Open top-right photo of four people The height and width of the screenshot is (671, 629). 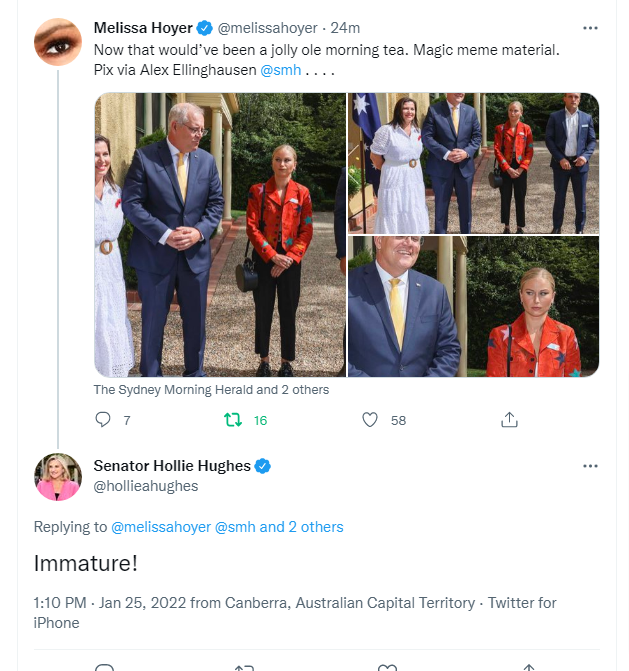point(473,163)
